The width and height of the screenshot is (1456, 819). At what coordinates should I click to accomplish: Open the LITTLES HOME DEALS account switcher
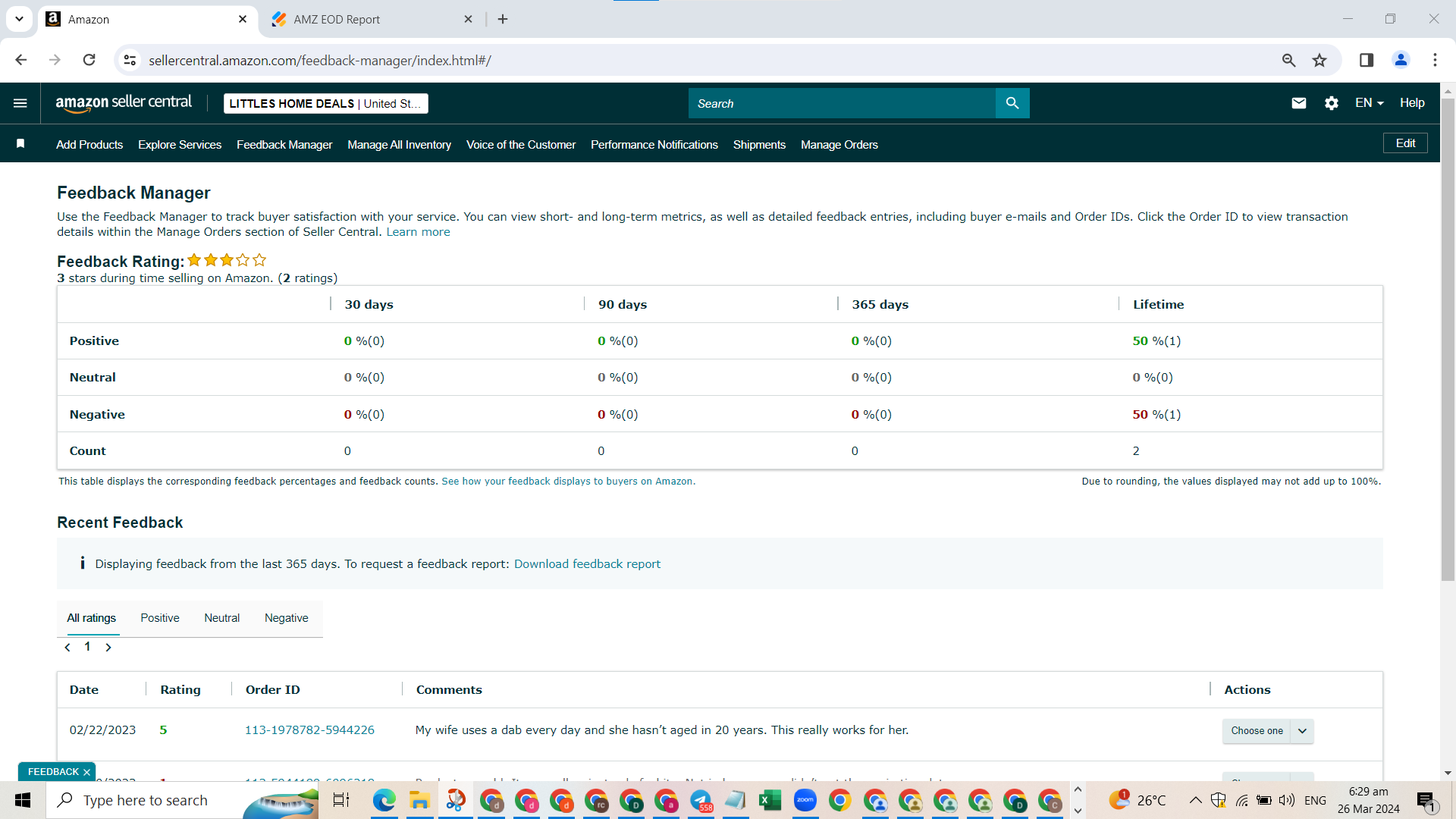coord(326,104)
